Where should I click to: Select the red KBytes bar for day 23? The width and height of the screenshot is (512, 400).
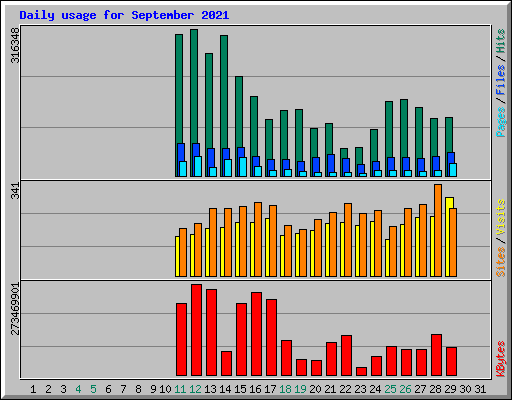(x=361, y=372)
